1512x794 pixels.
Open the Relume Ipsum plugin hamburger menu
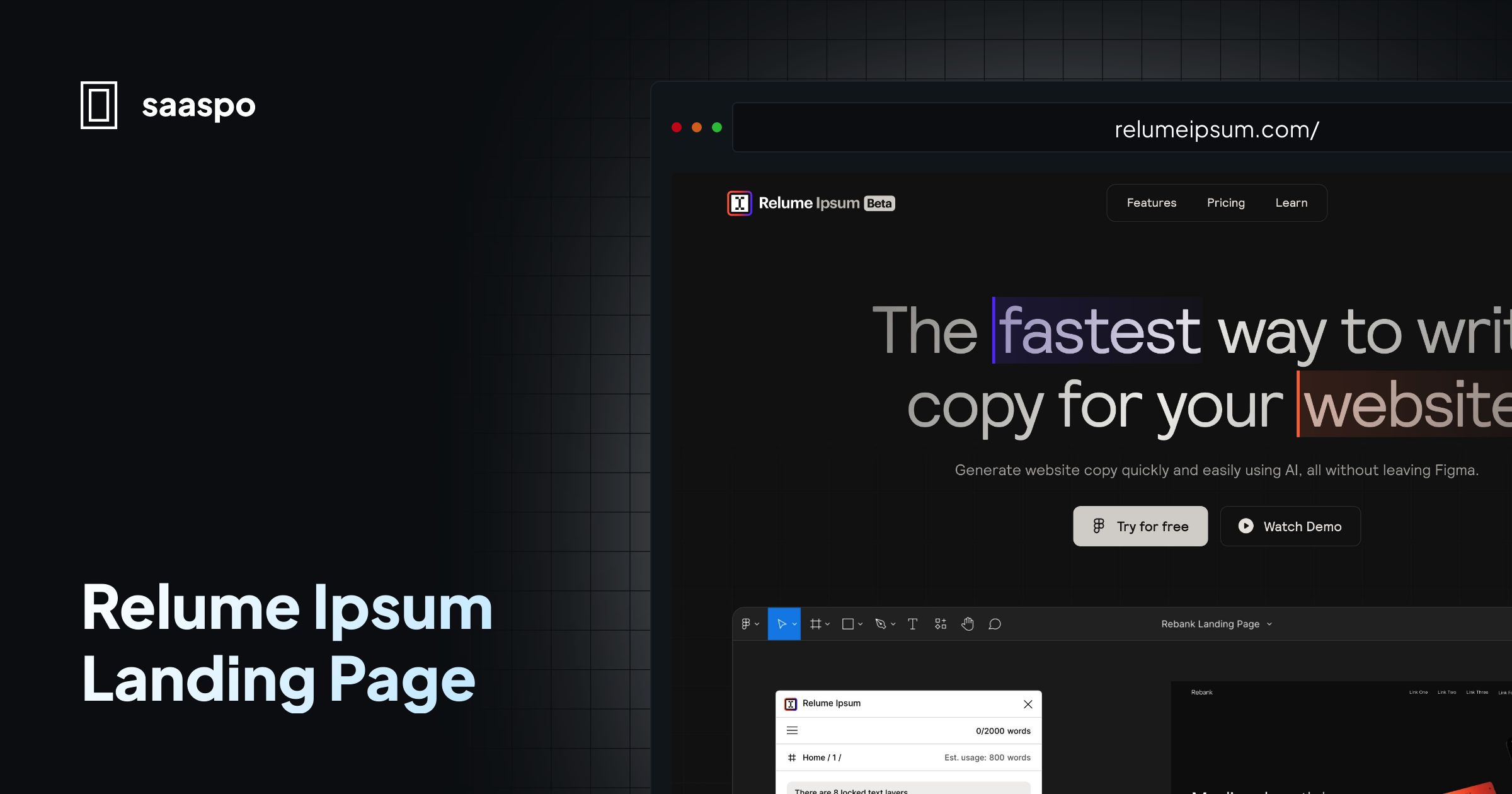point(792,730)
